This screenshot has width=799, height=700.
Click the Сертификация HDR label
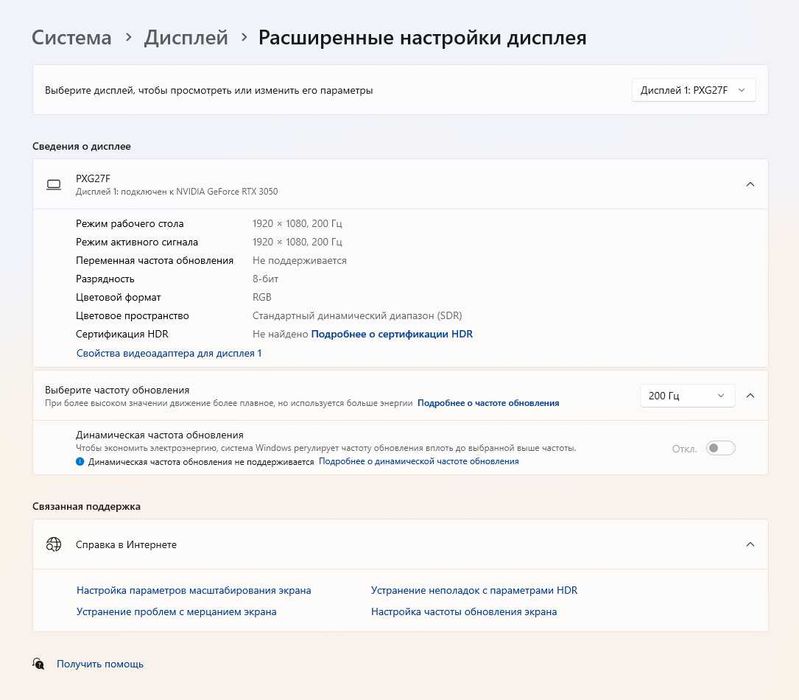[x=122, y=334]
